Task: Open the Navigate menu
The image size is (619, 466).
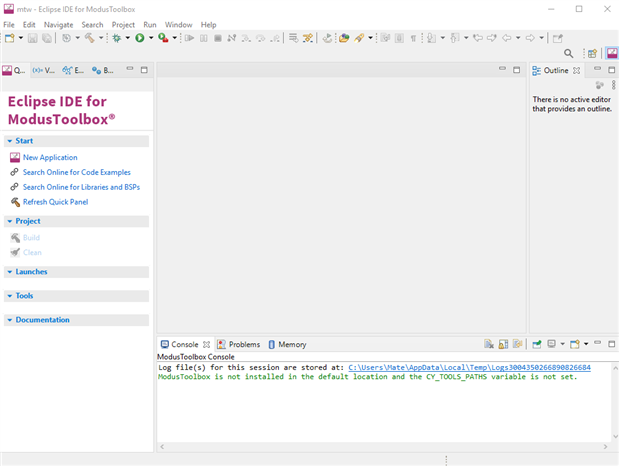Action: coord(58,24)
